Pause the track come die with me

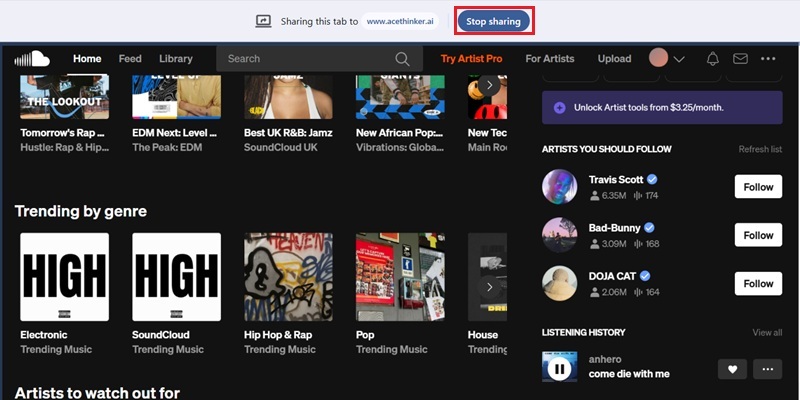[x=560, y=368]
